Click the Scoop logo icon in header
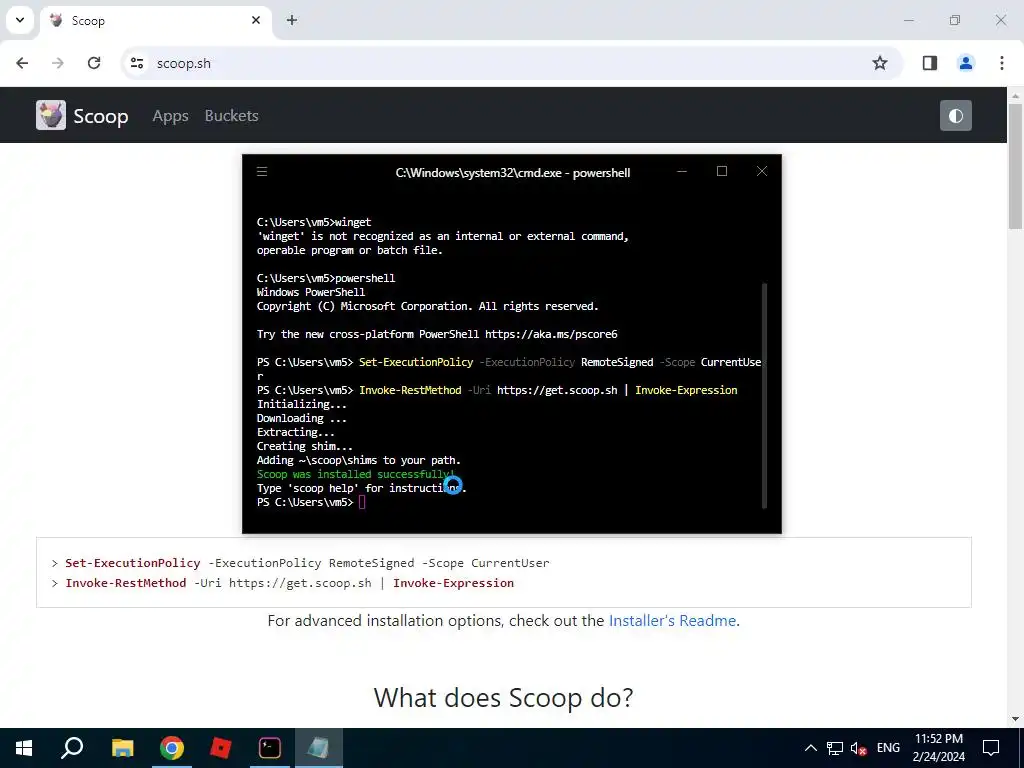 click(50, 116)
